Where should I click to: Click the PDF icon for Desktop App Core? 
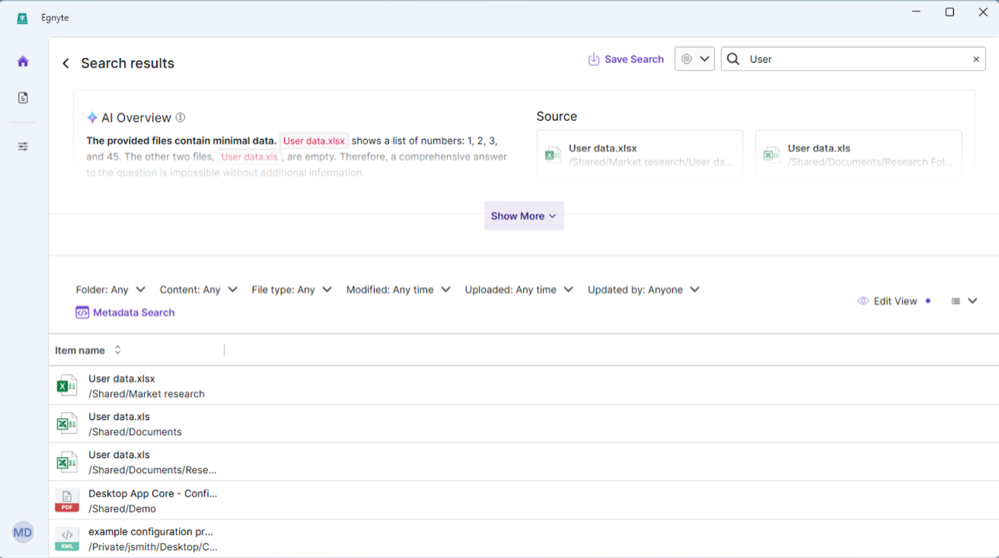[66, 501]
